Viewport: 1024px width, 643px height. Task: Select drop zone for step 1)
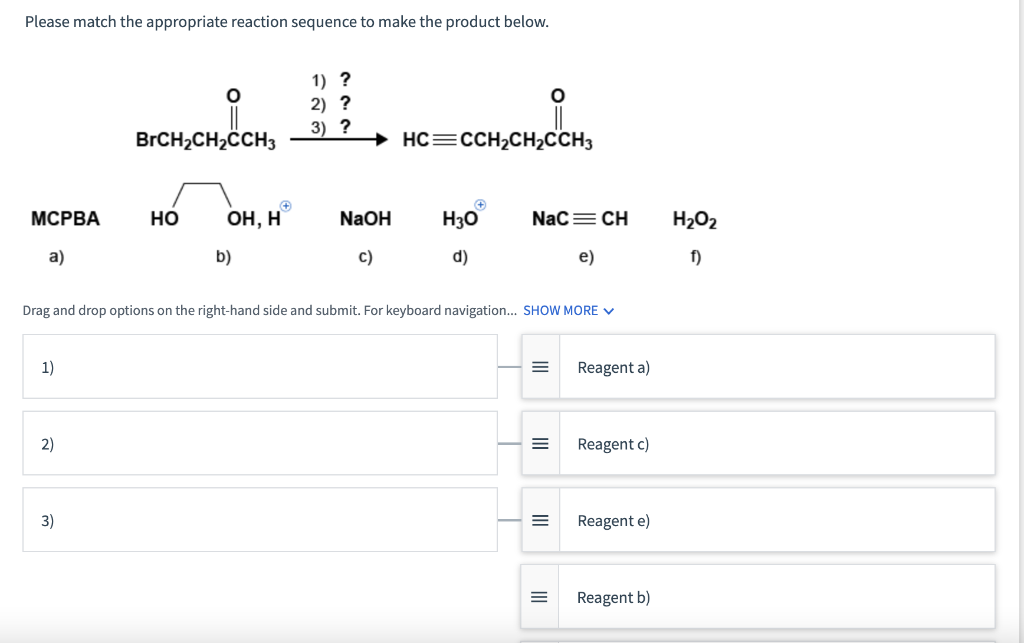pyautogui.click(x=260, y=367)
